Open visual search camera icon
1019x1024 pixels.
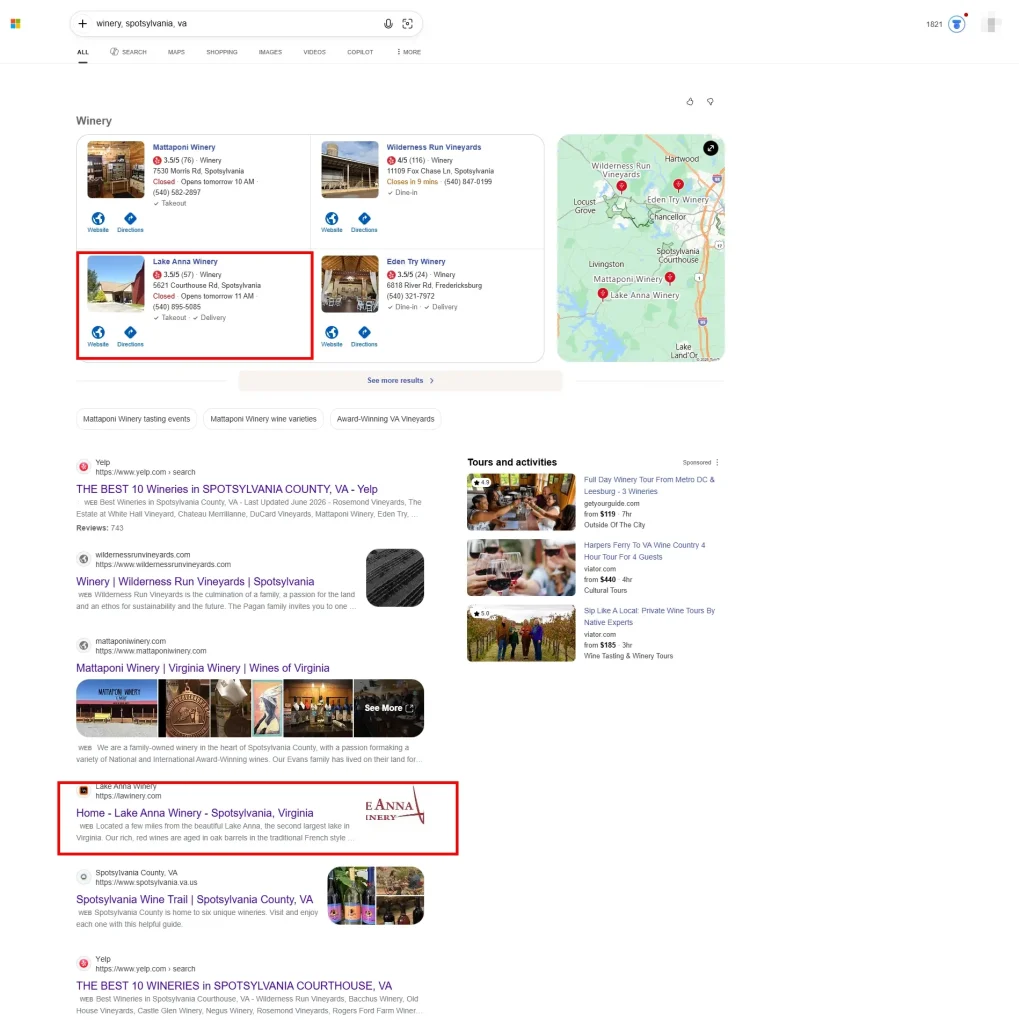(408, 24)
